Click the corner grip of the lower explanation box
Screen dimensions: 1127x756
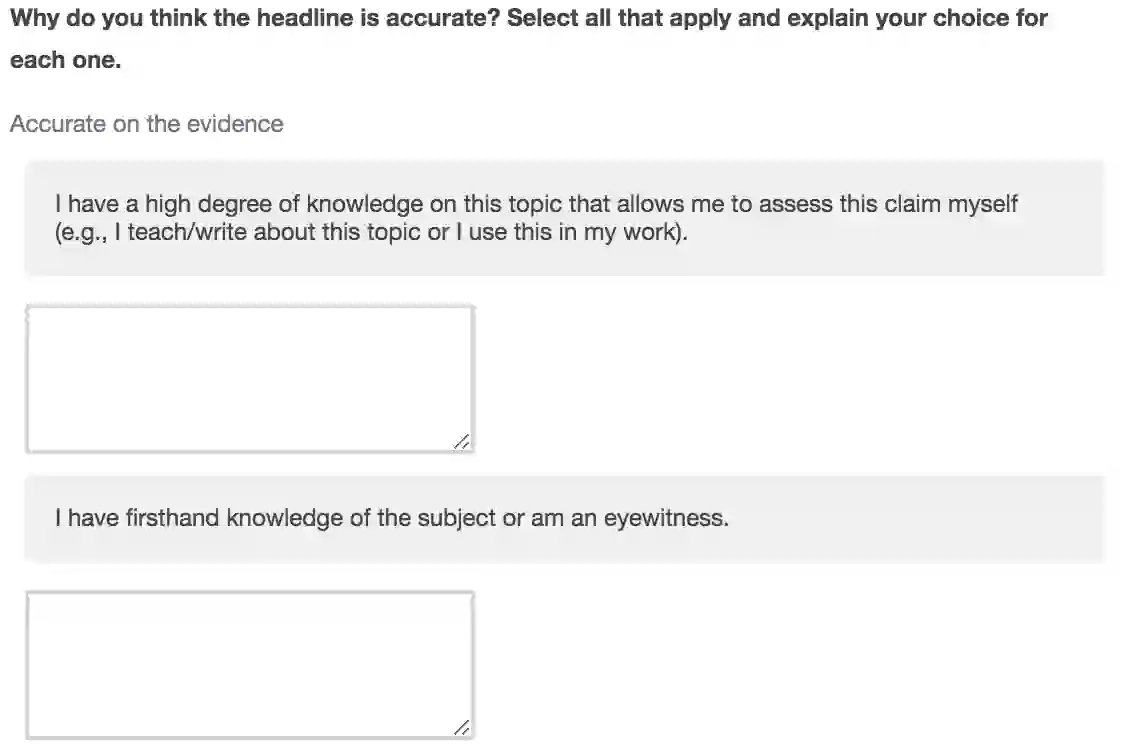461,728
